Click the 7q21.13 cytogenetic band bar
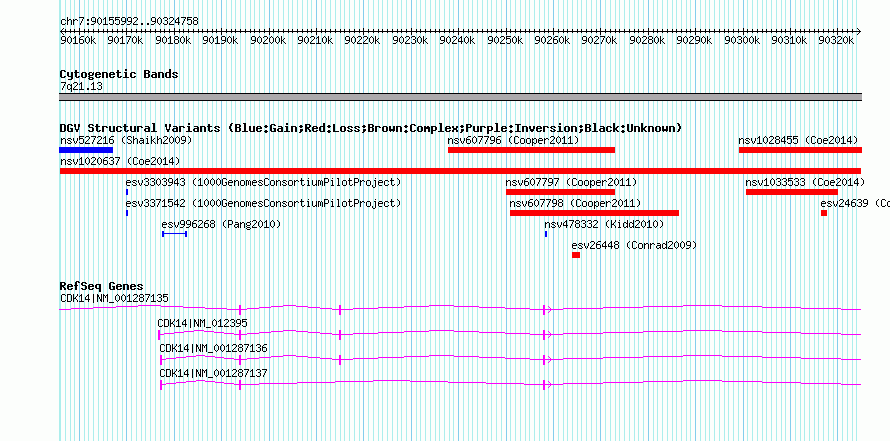Viewport: 890px width, 441px height. [460, 97]
